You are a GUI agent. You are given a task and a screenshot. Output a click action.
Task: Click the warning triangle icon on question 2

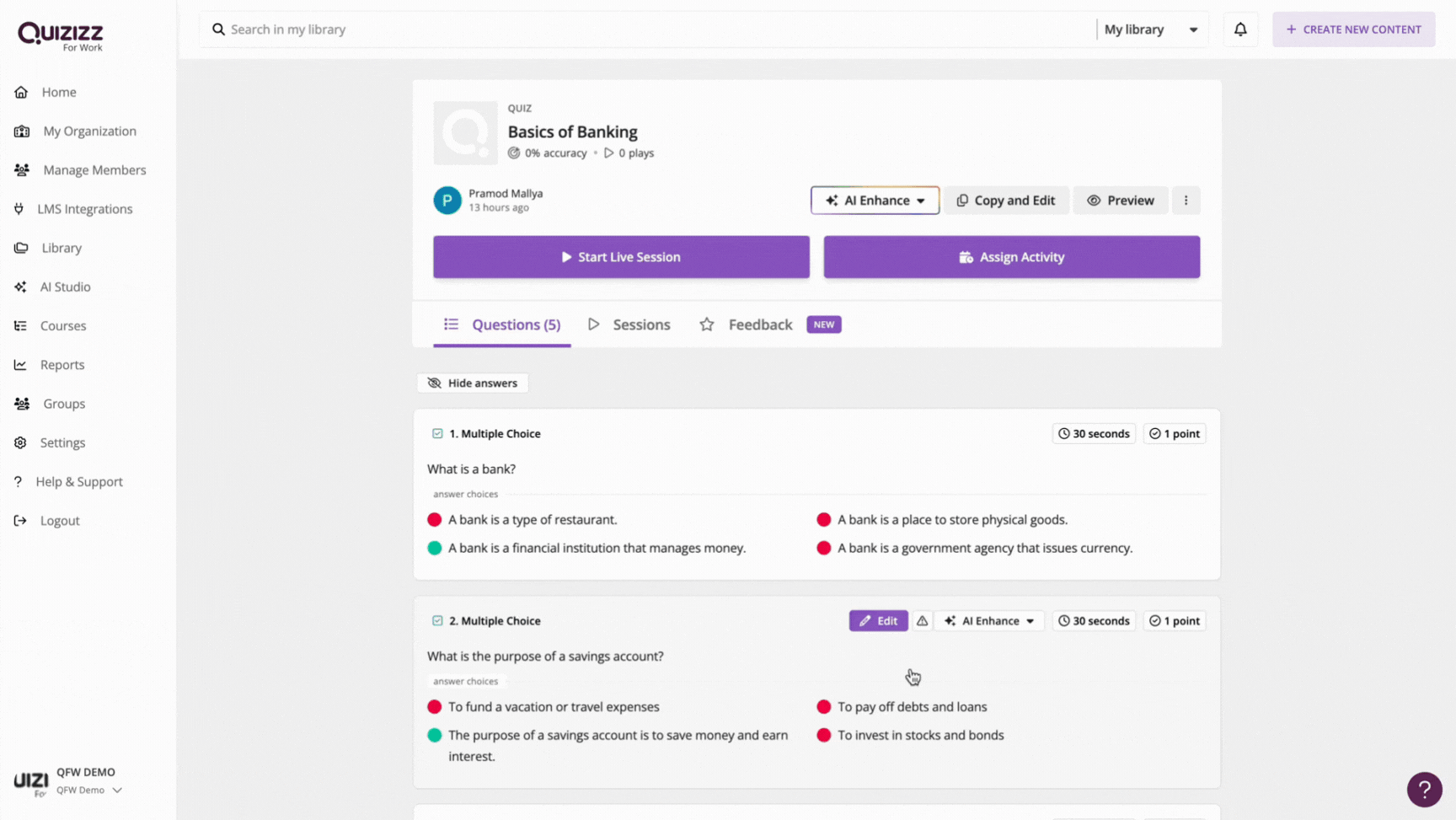coord(922,621)
